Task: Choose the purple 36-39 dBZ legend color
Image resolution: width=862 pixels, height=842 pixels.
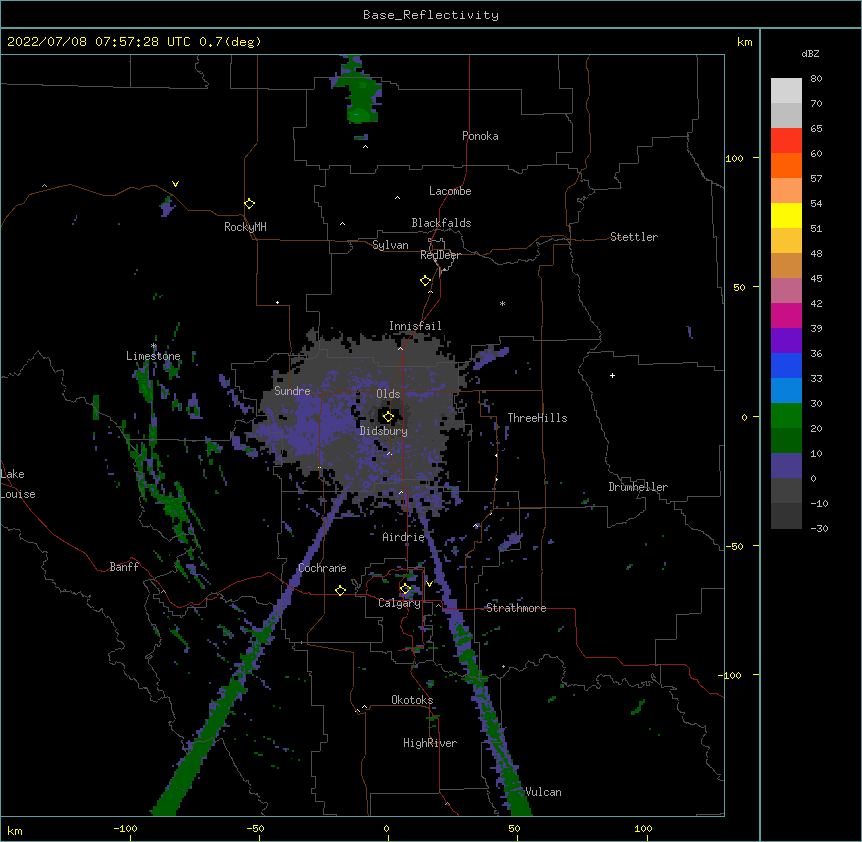Action: [x=786, y=340]
